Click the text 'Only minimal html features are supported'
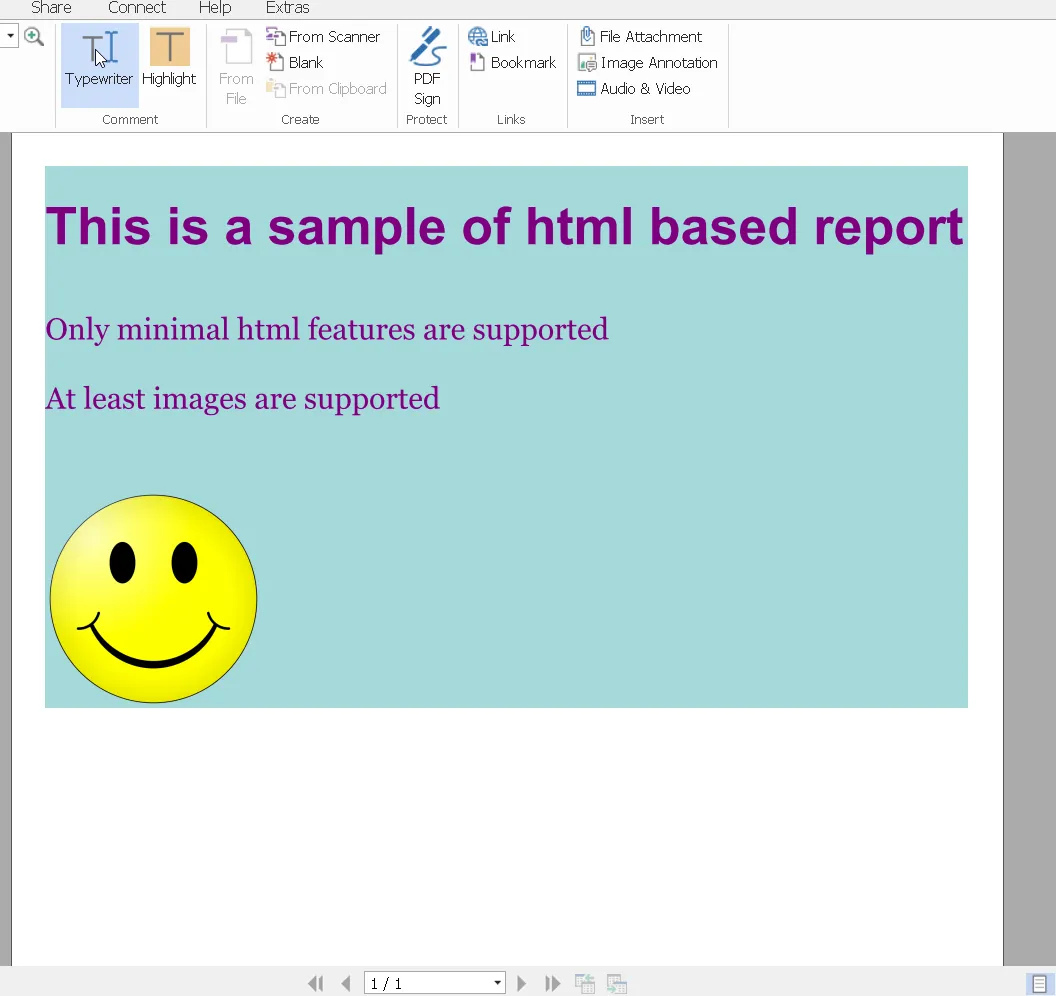Viewport: 1056px width, 996px height. coord(327,330)
